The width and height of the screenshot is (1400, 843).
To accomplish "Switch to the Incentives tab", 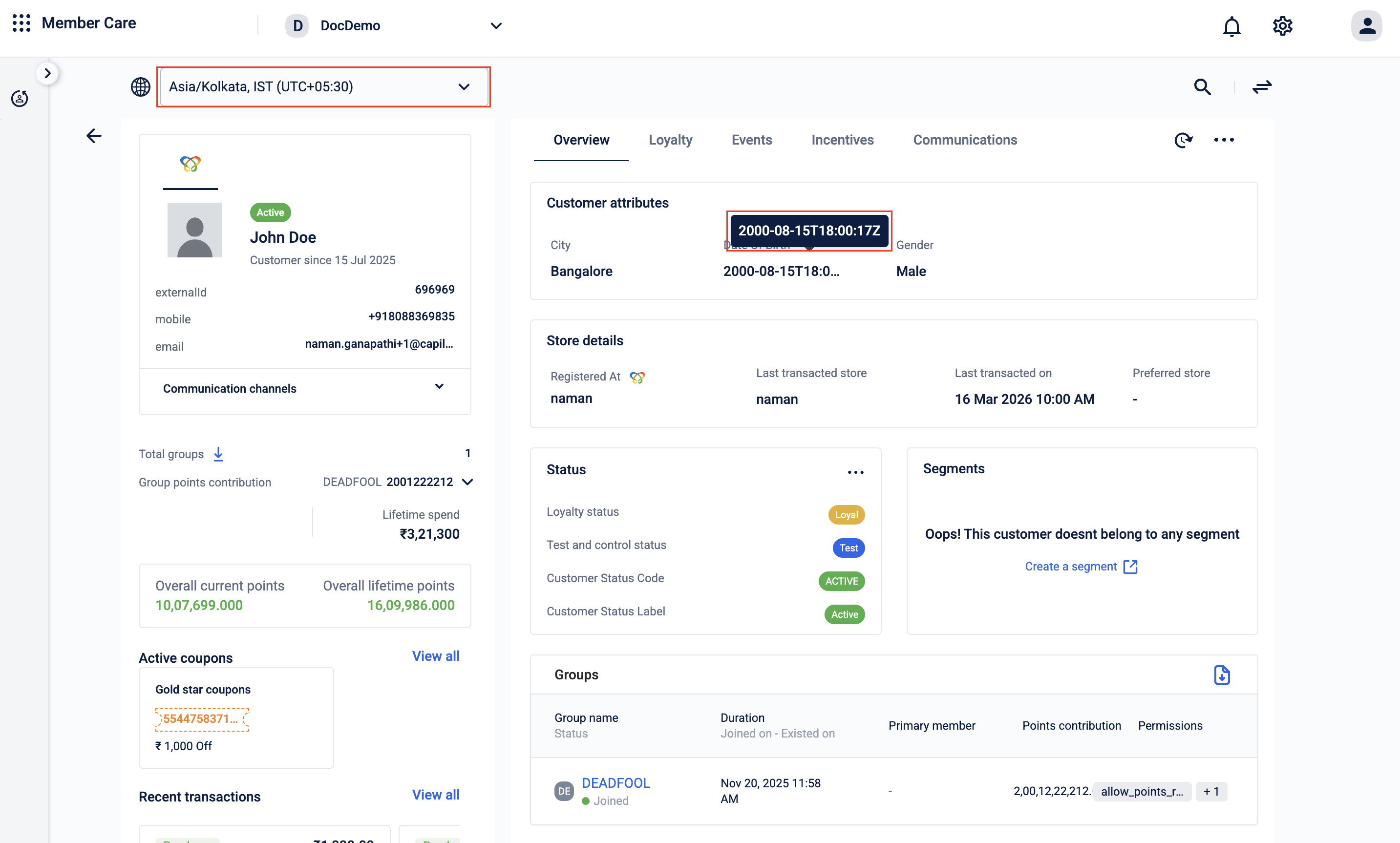I will click(x=842, y=140).
